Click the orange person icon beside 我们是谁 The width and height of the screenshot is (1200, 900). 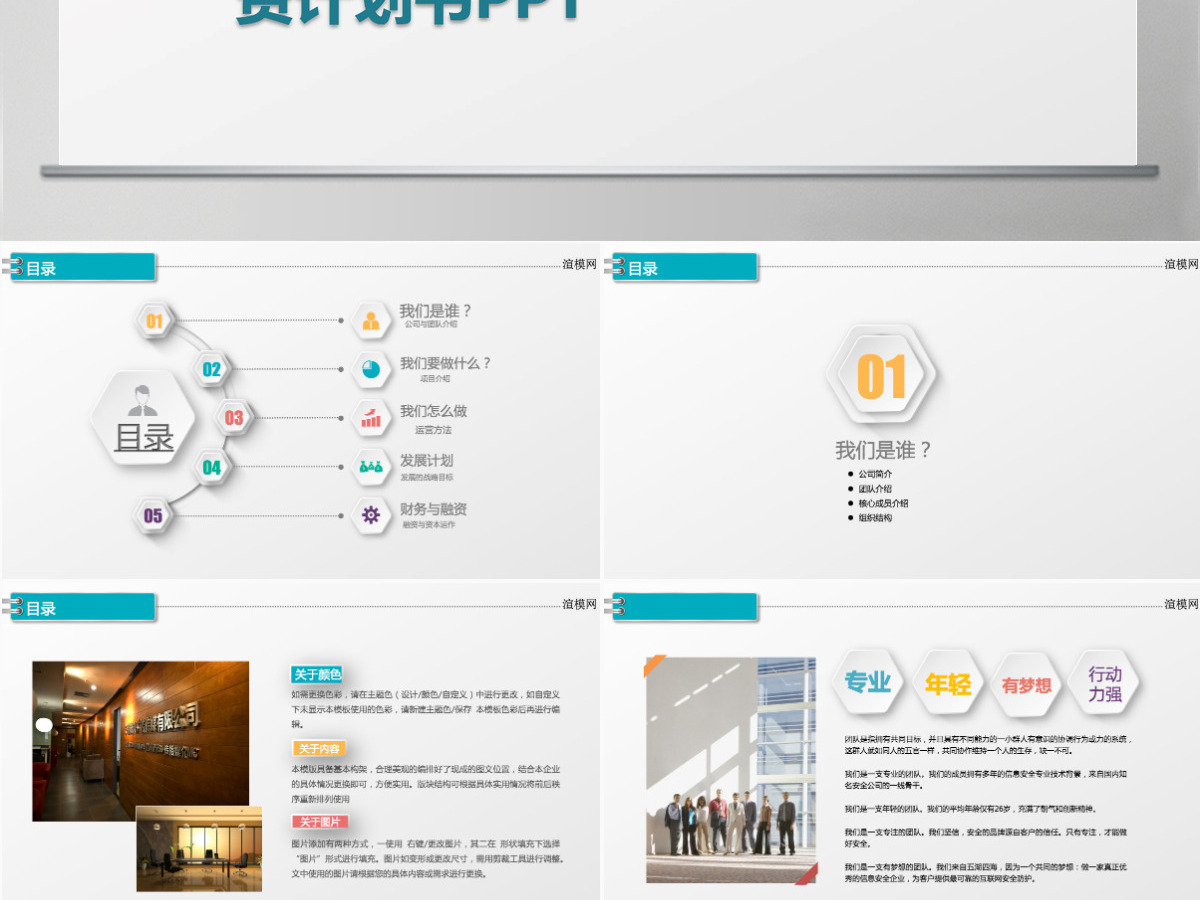point(371,321)
